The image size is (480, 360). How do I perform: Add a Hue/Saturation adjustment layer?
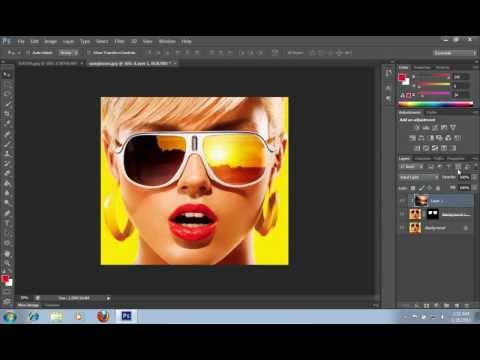click(412, 138)
